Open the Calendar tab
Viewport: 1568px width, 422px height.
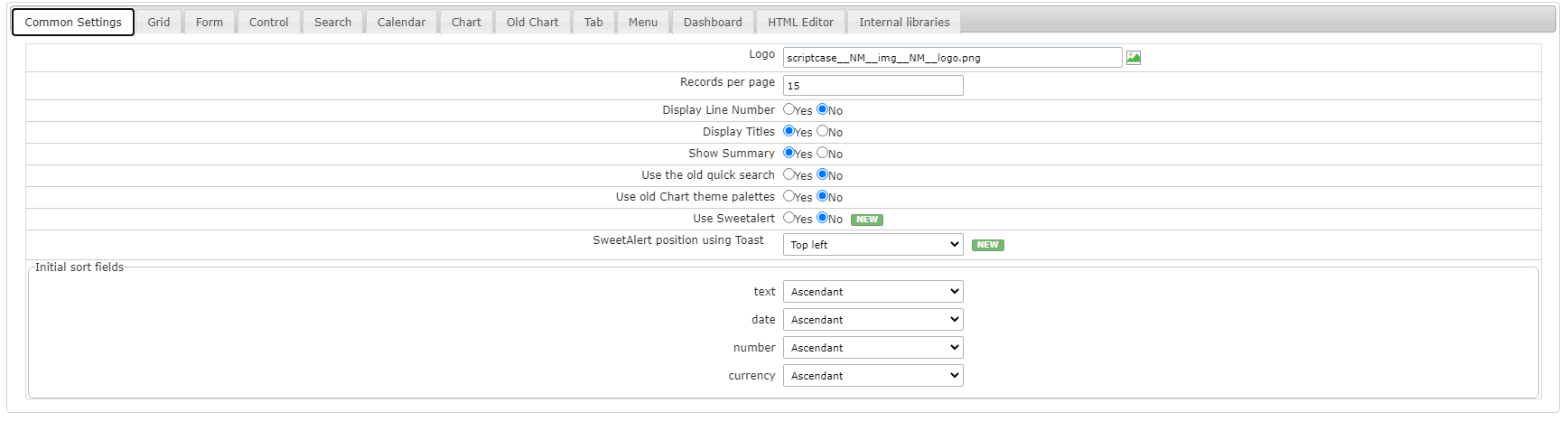click(401, 22)
